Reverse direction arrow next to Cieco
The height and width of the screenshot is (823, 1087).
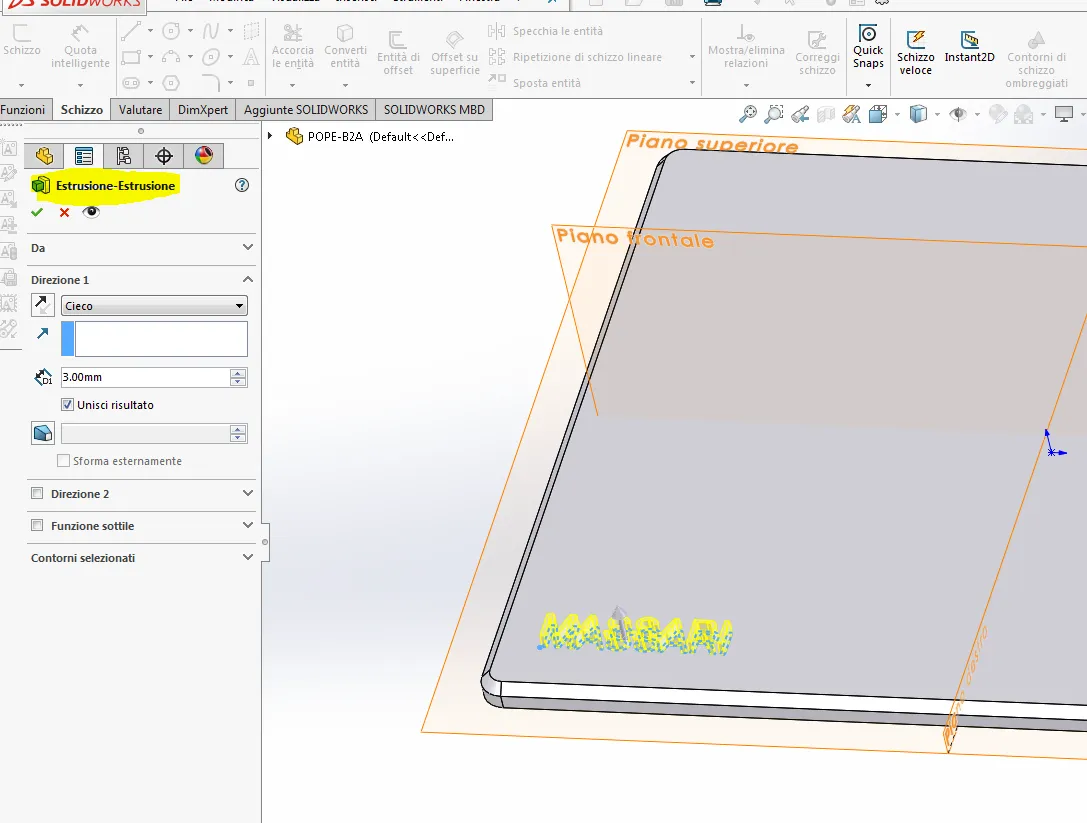[43, 305]
